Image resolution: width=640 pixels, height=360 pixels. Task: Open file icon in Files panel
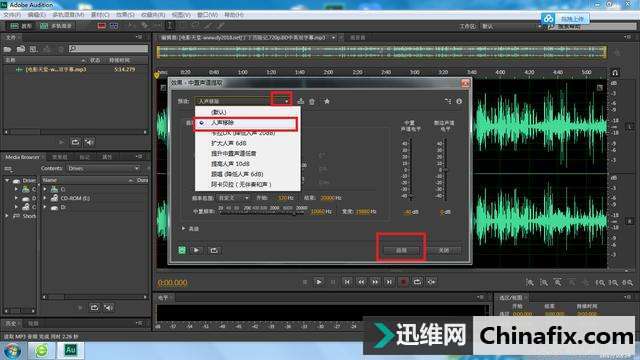(8, 49)
